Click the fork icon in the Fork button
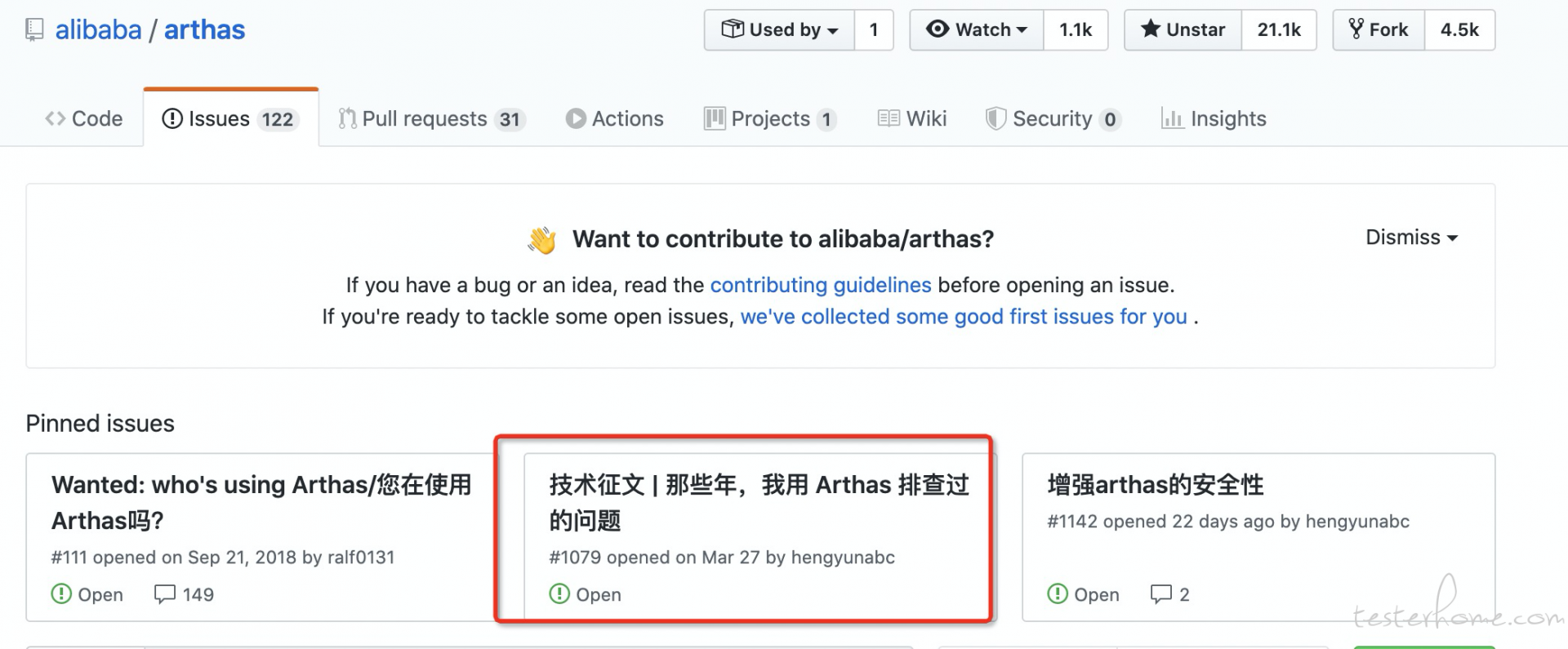This screenshot has height=649, width=1568. point(1356,29)
